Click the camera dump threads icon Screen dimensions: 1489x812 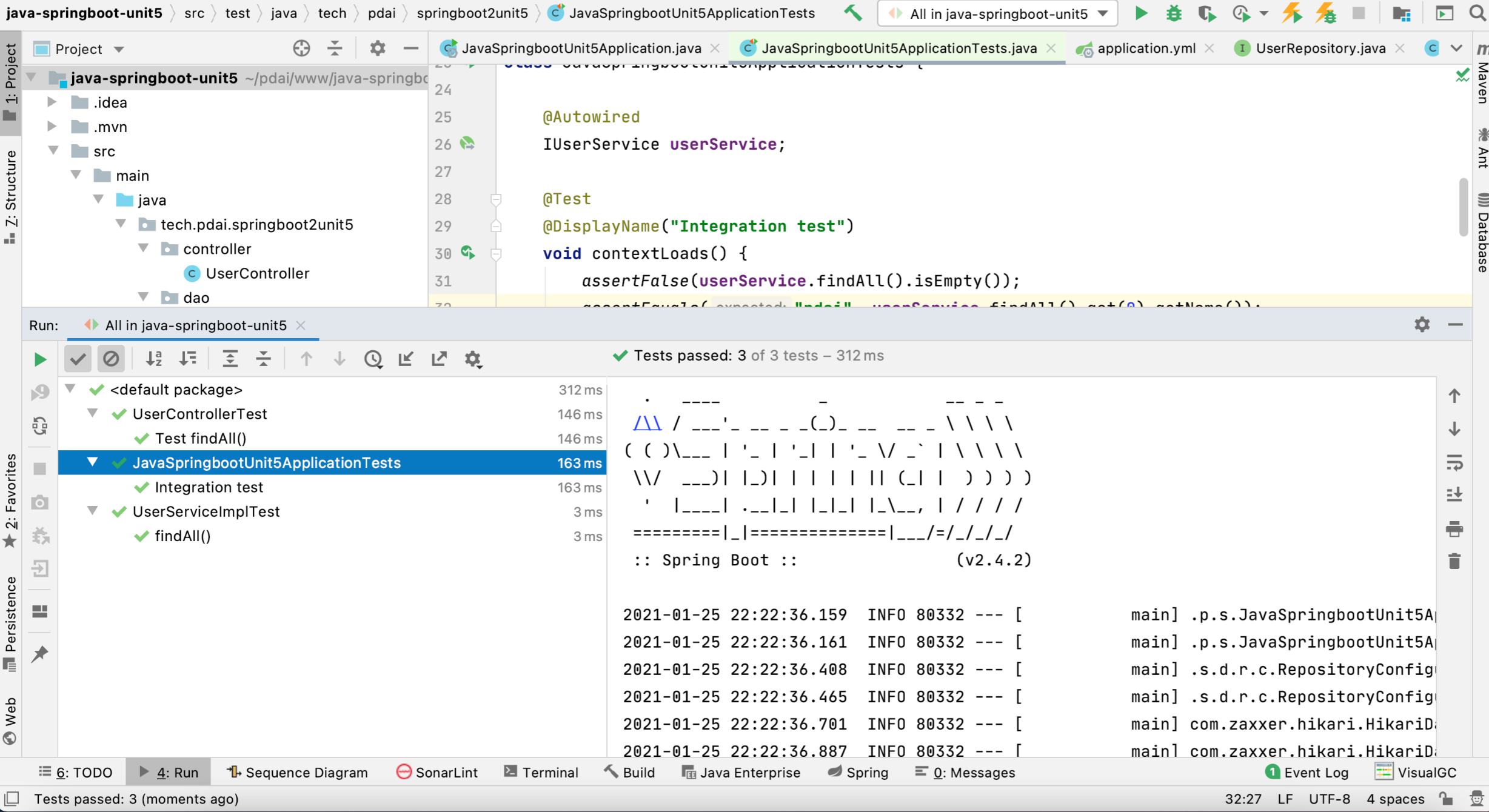click(x=40, y=502)
